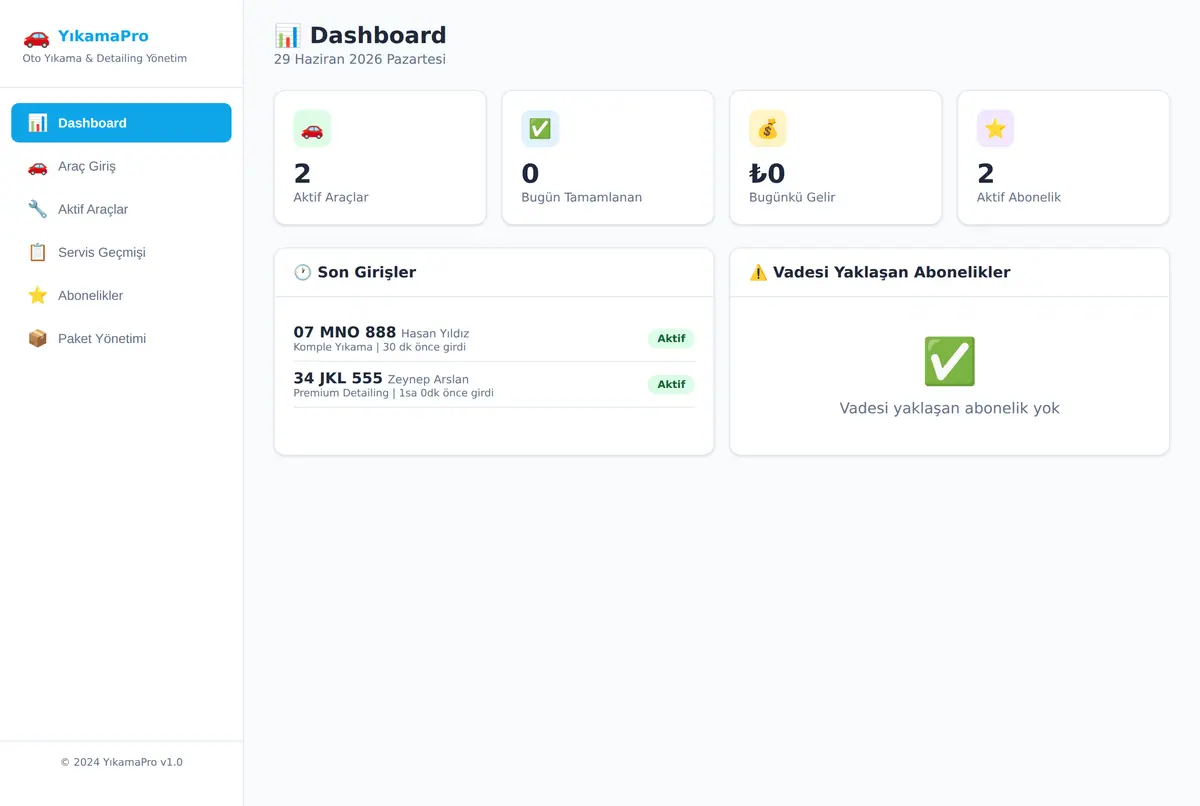Click the money bag icon on Bugünkü Gelir card
The width and height of the screenshot is (1200, 806).
point(768,129)
